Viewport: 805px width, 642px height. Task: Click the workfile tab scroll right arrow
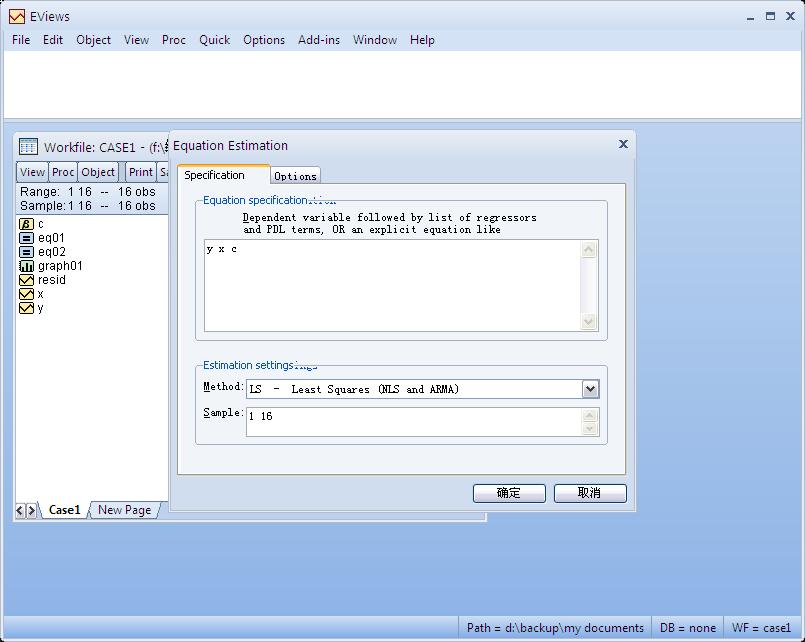pos(31,511)
